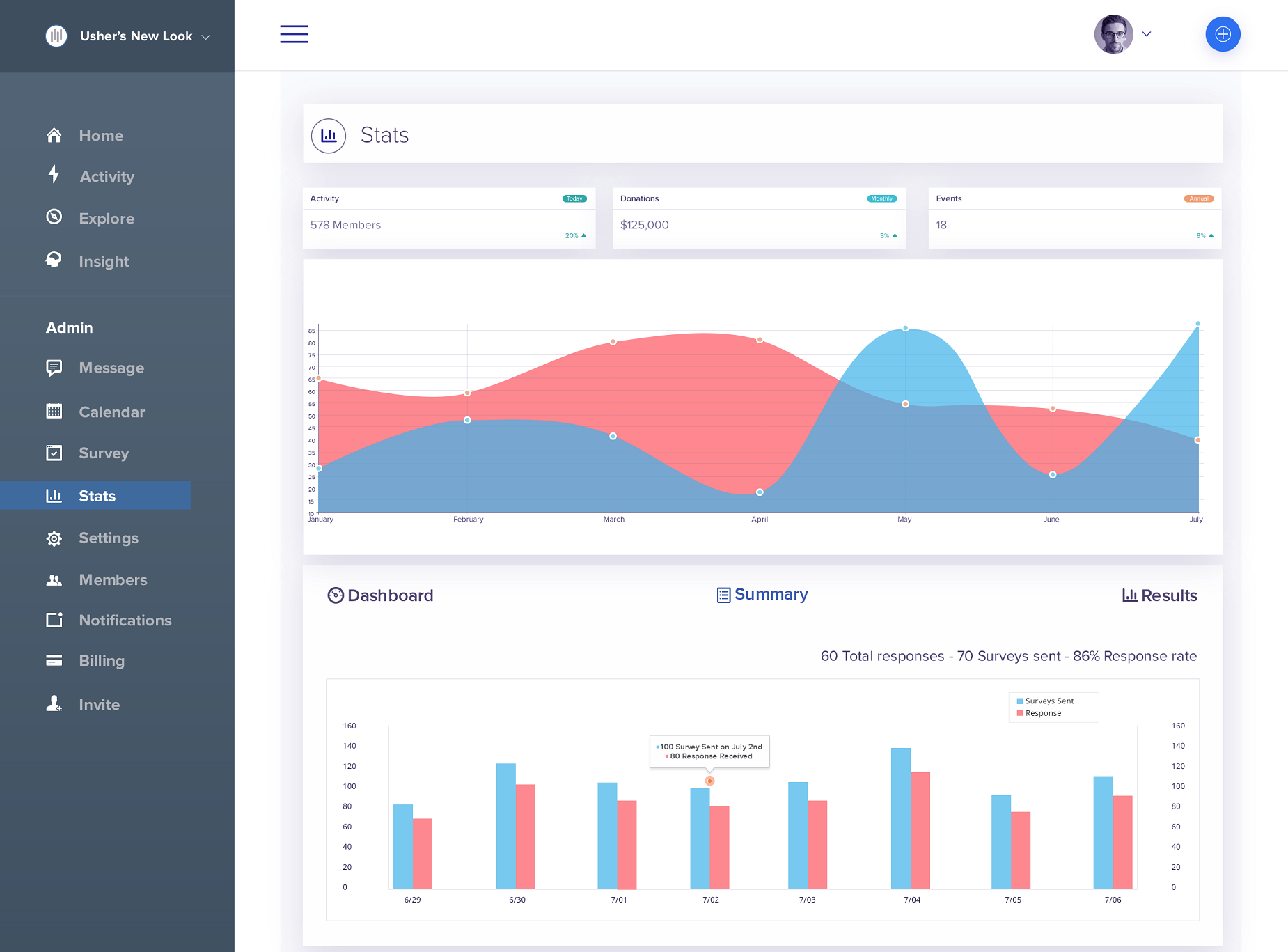Open Notifications in the sidebar
Viewport: 1288px width, 952px height.
125,620
